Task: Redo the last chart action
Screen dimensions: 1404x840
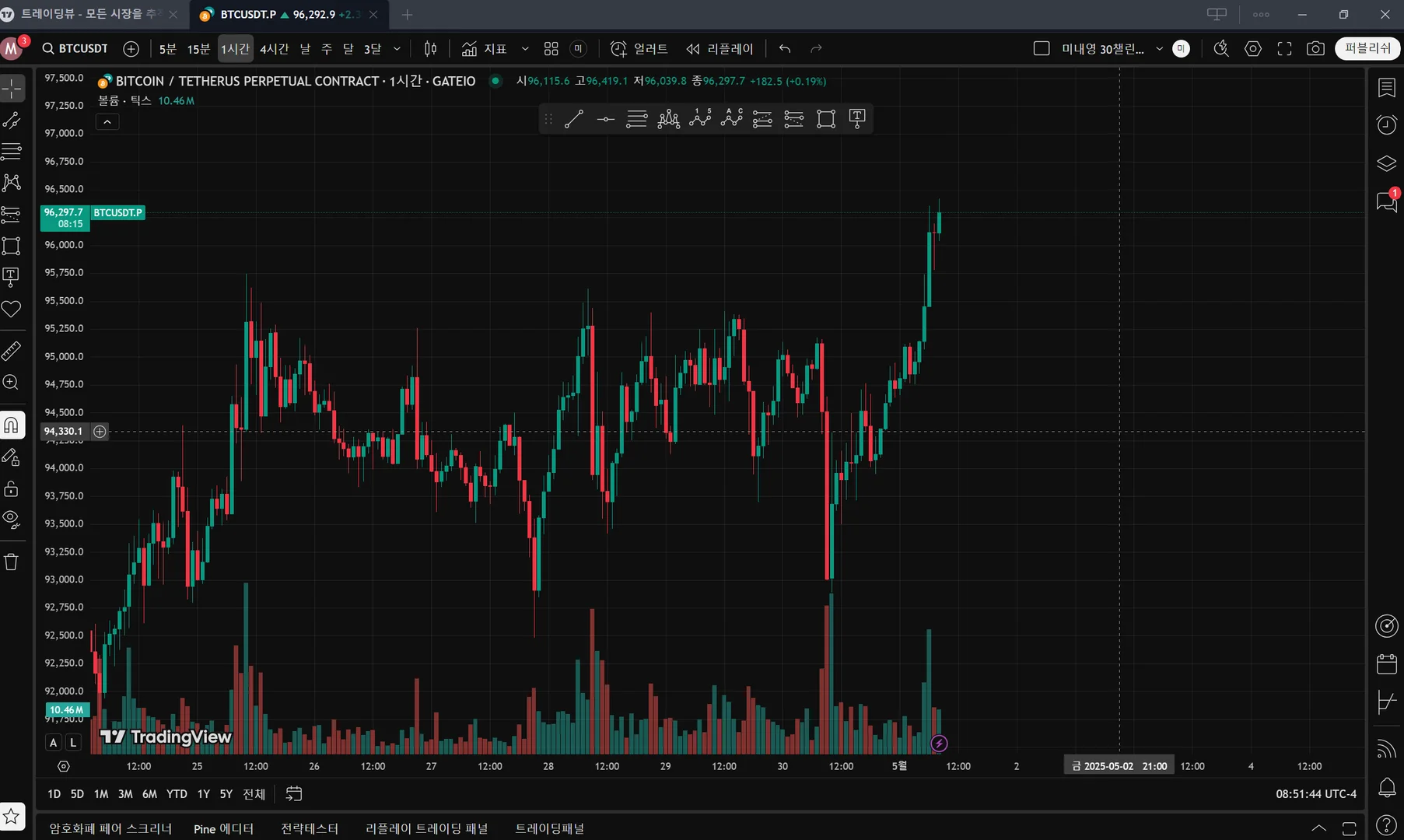Action: point(816,49)
